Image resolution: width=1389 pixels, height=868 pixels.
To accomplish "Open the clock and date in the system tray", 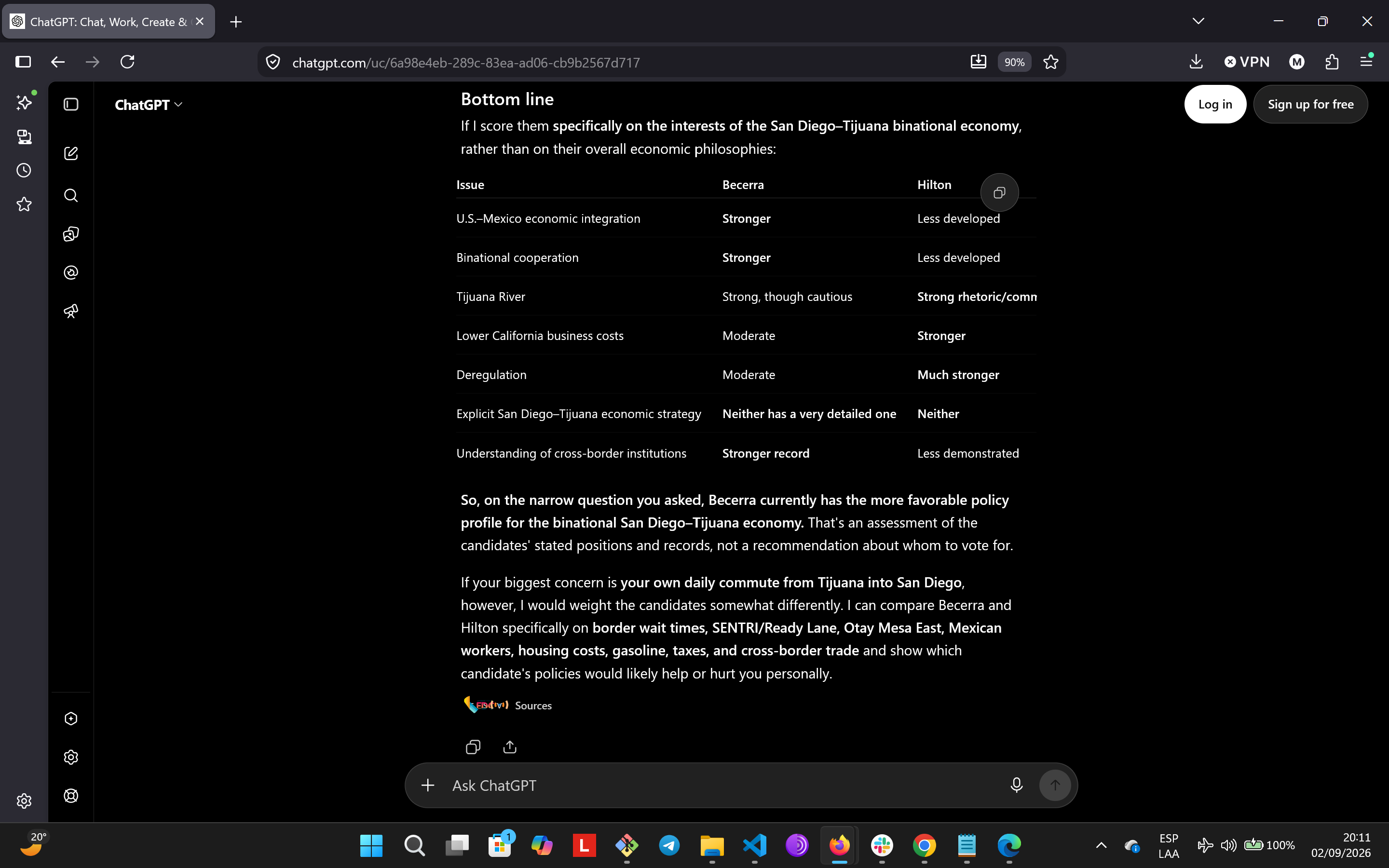I will [x=1341, y=846].
